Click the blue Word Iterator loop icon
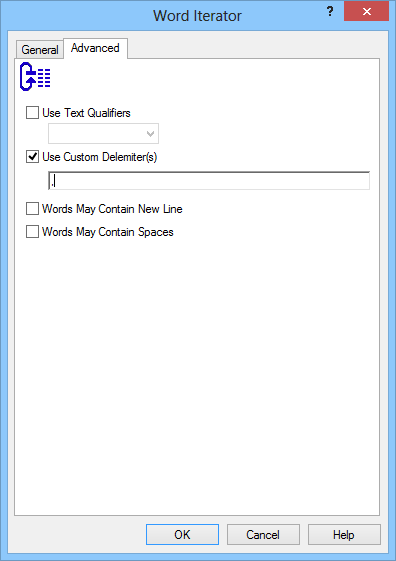The height and width of the screenshot is (561, 396). click(x=35, y=77)
